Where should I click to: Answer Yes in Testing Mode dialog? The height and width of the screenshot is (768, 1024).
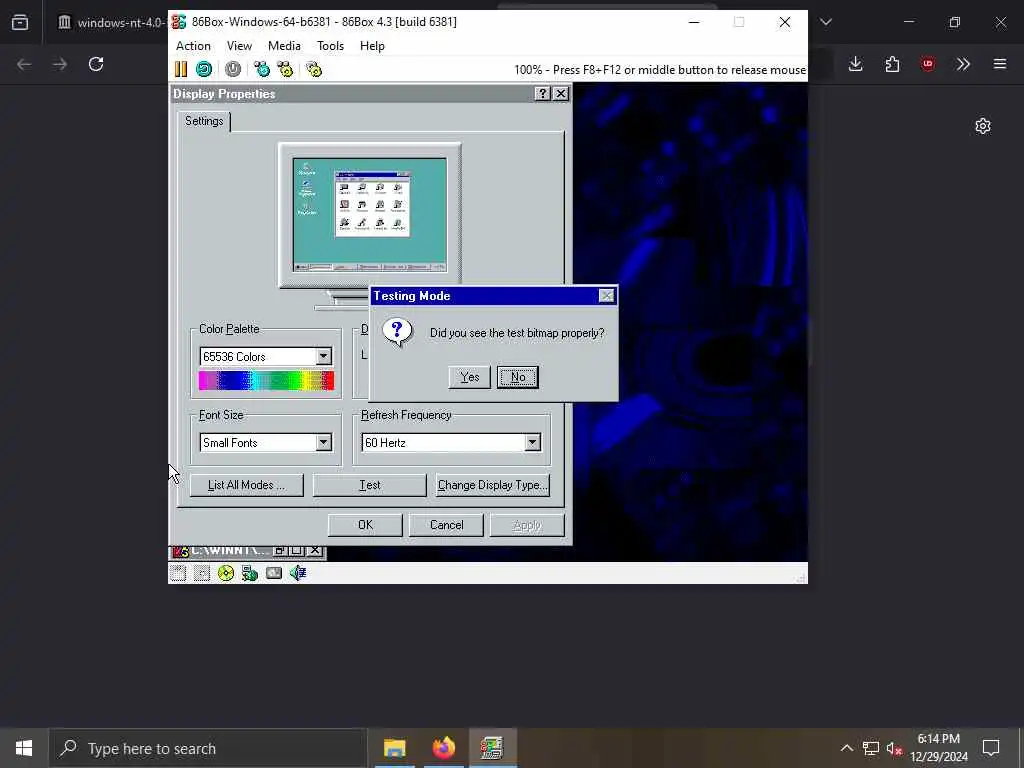pos(470,377)
